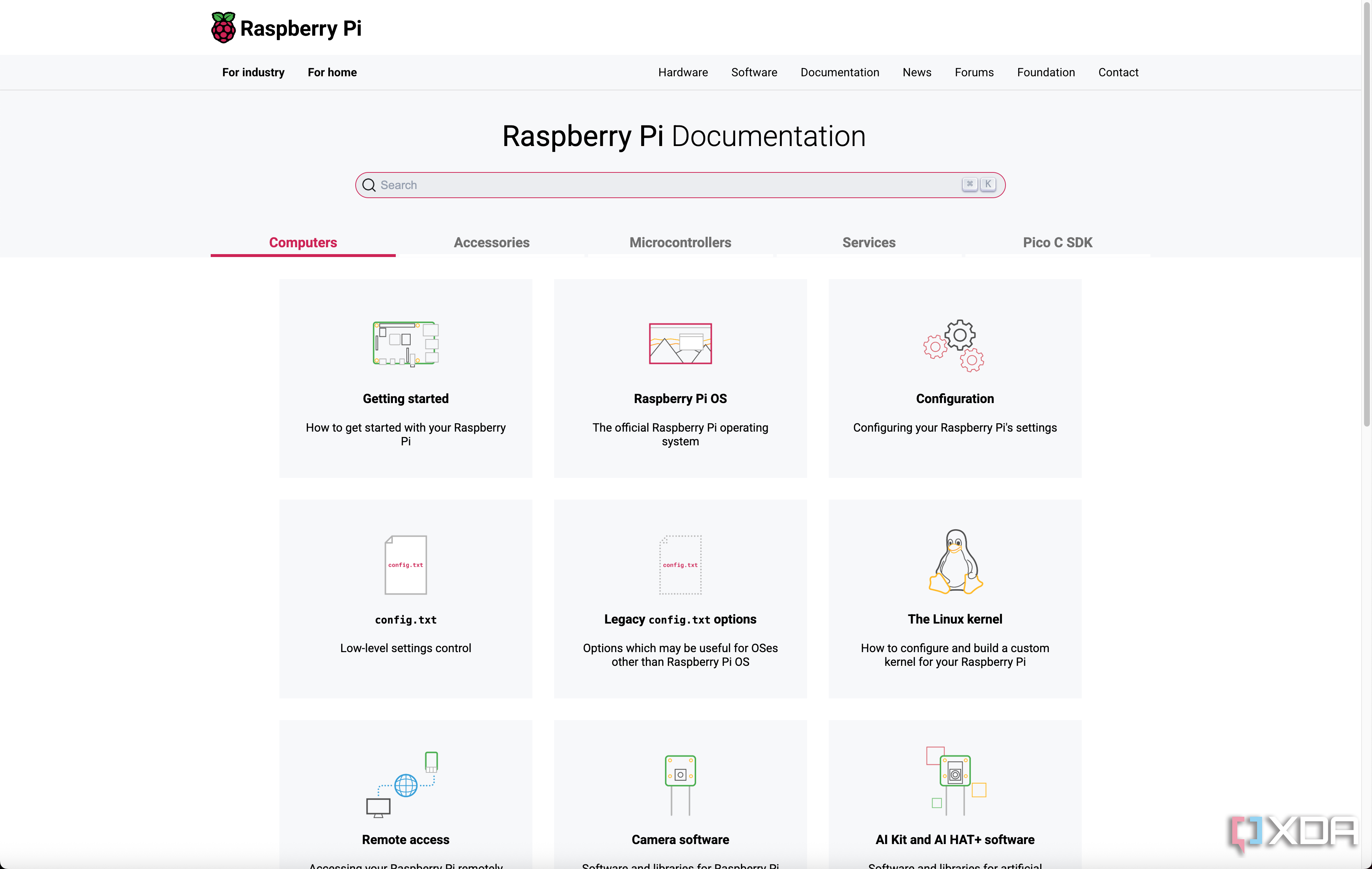Screen dimensions: 1372x869
Task: Visit the Foundation link
Action: (1046, 72)
